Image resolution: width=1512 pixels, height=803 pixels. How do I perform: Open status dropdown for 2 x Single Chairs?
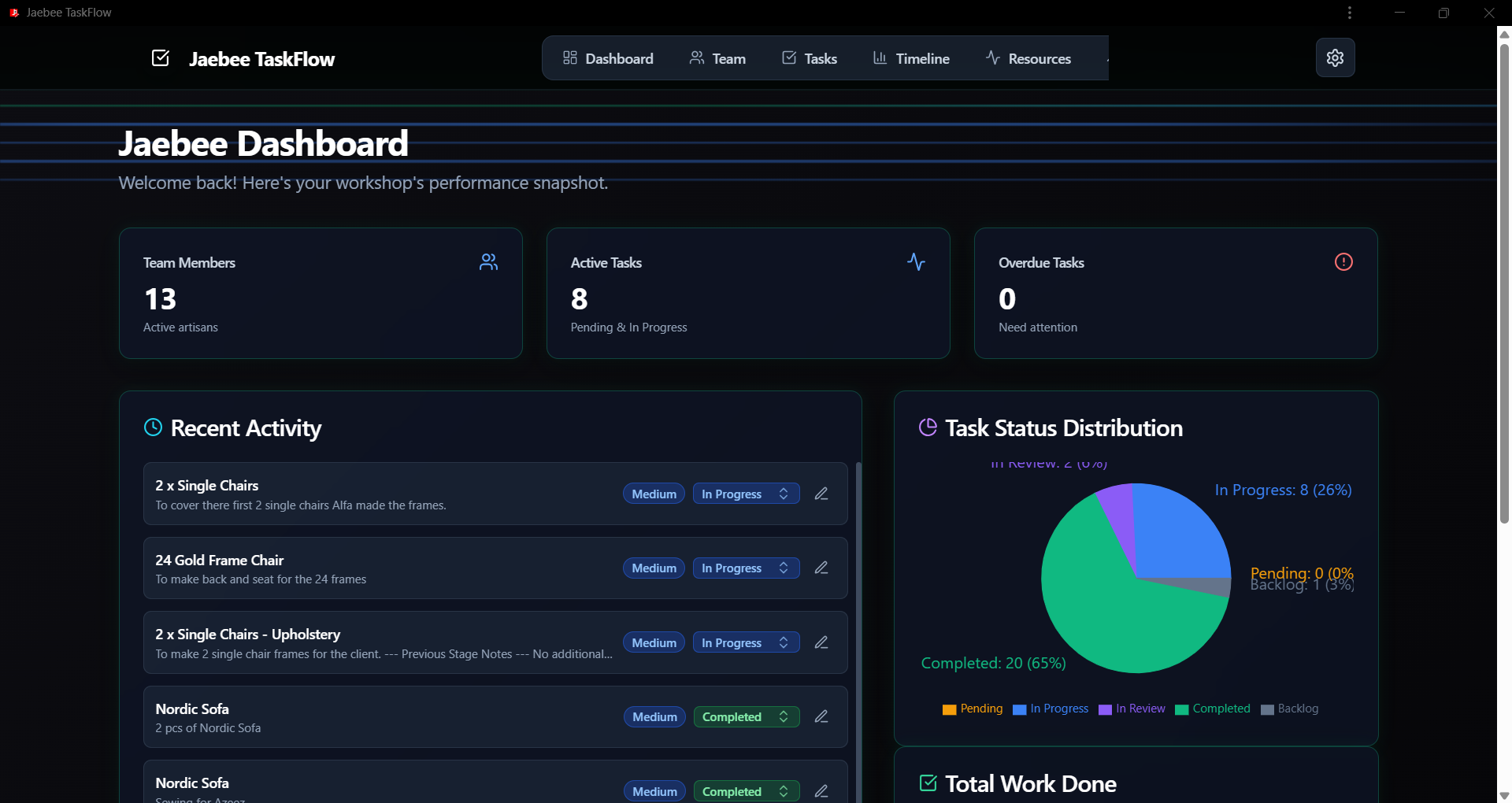[x=746, y=494]
